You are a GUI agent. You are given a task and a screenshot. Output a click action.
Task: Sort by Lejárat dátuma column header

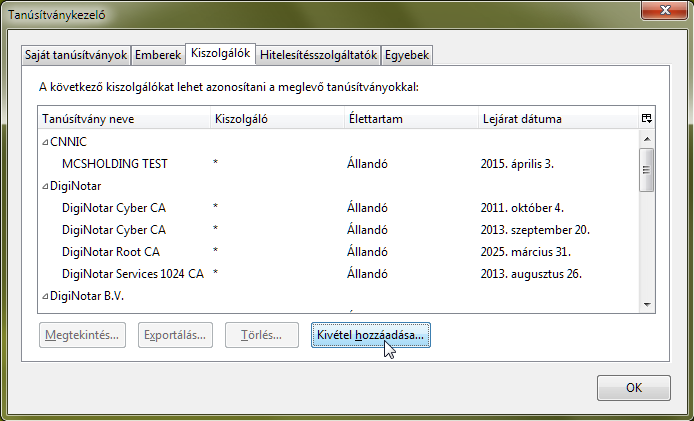[558, 119]
